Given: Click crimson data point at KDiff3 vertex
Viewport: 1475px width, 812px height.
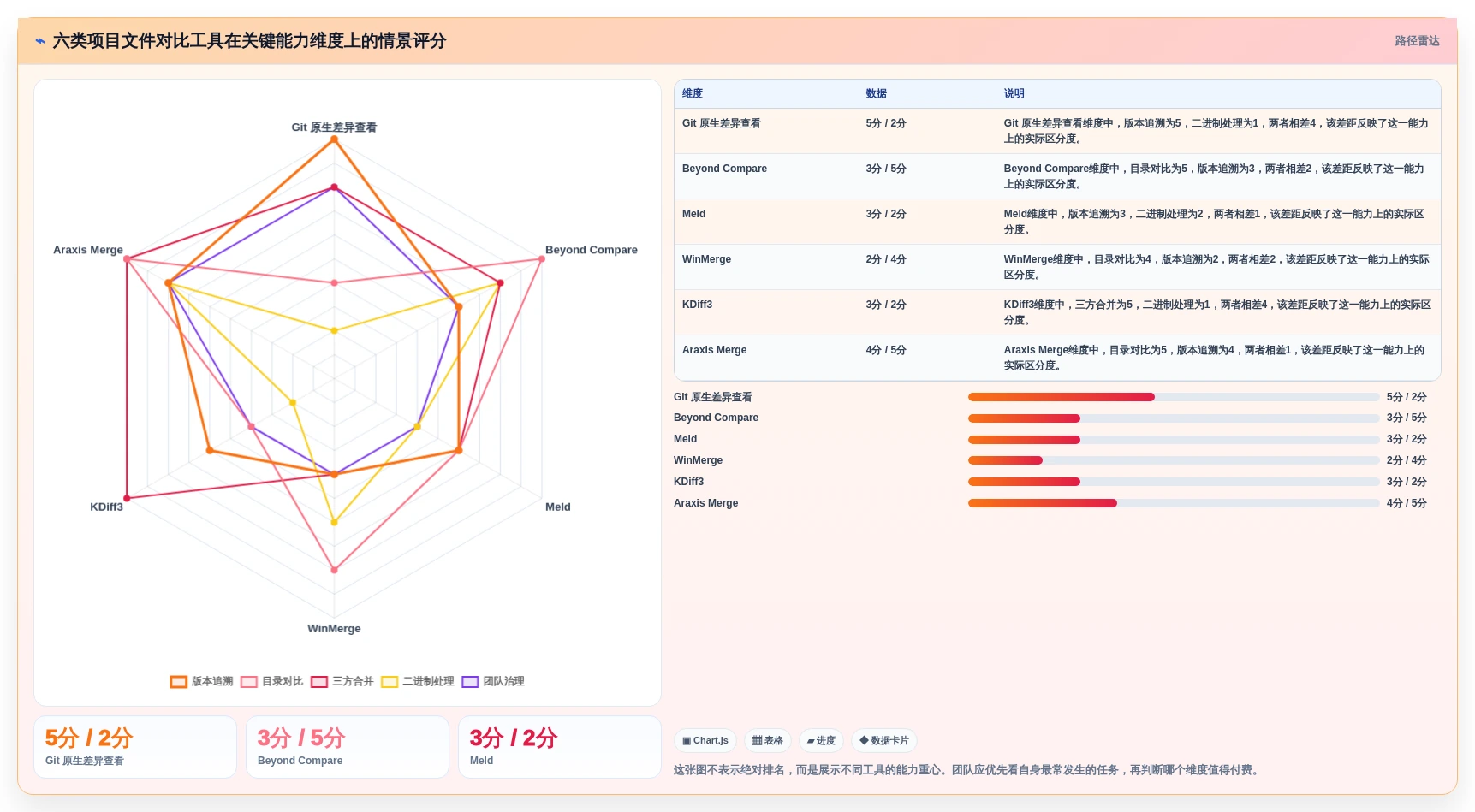Looking at the screenshot, I should click(127, 498).
